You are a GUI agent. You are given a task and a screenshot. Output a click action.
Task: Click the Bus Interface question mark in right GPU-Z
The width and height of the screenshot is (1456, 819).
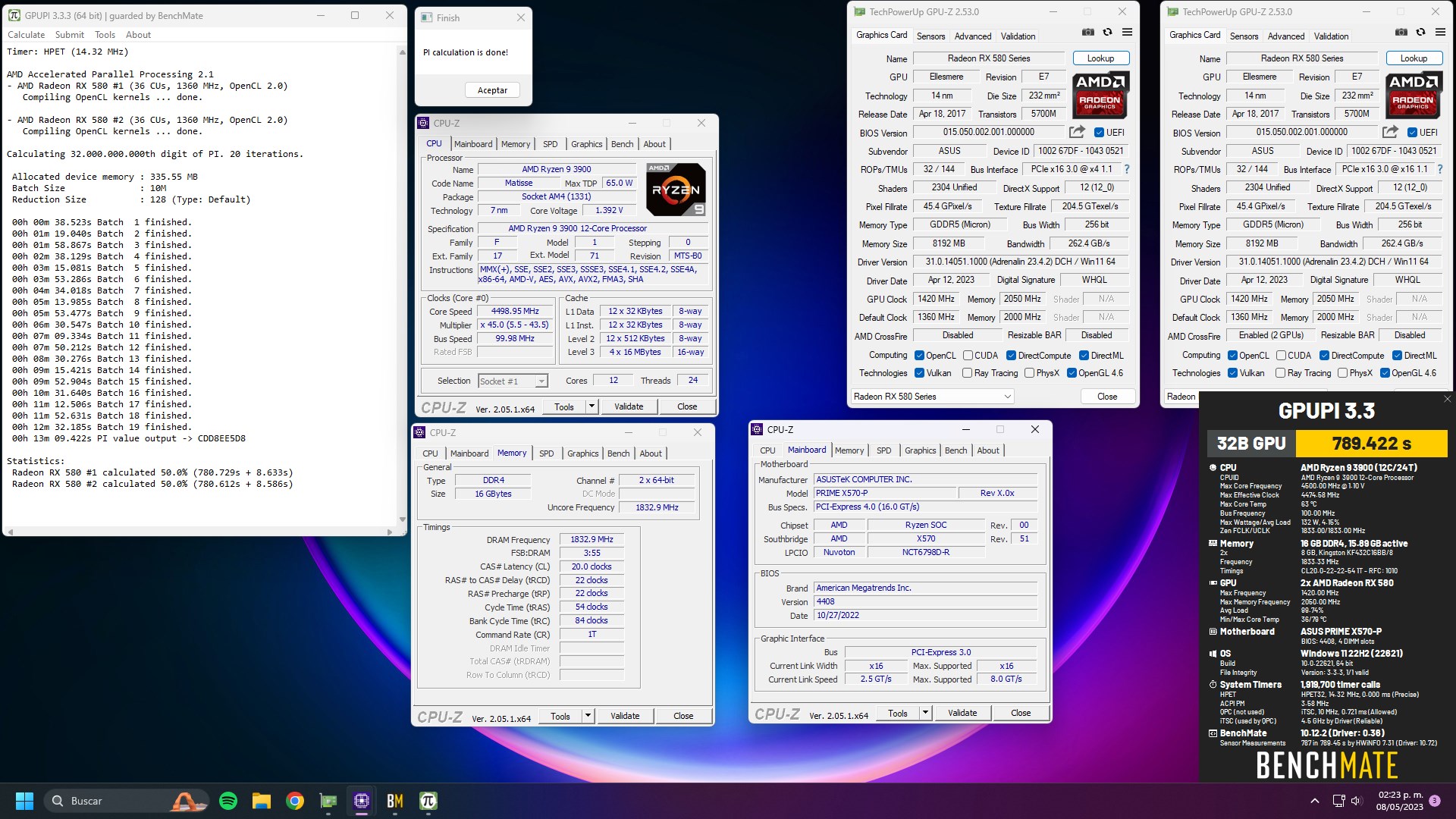tap(1439, 169)
